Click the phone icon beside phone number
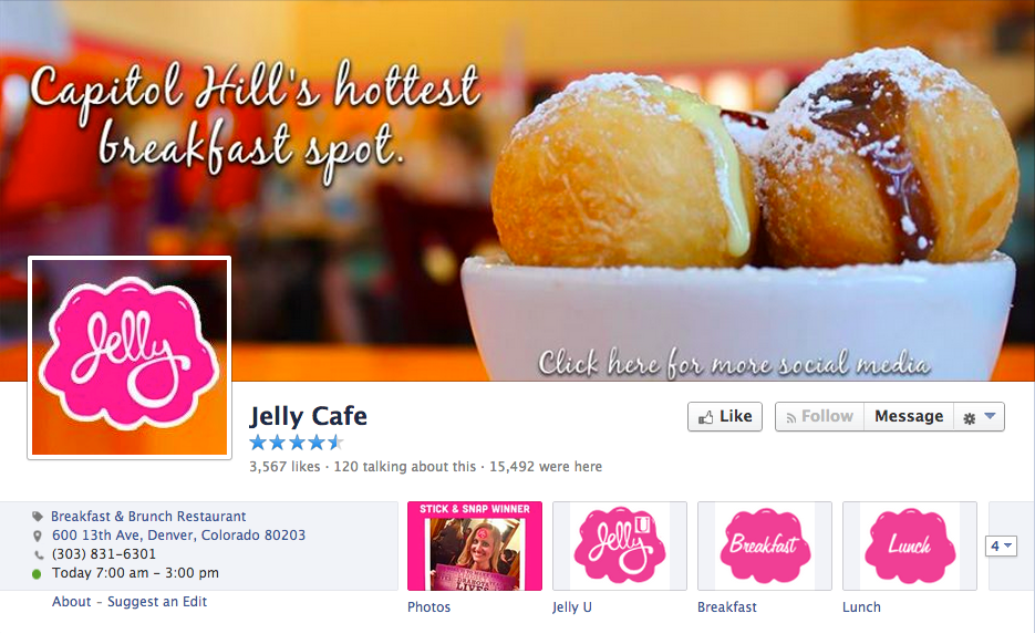This screenshot has width=1035, height=633. (x=38, y=555)
